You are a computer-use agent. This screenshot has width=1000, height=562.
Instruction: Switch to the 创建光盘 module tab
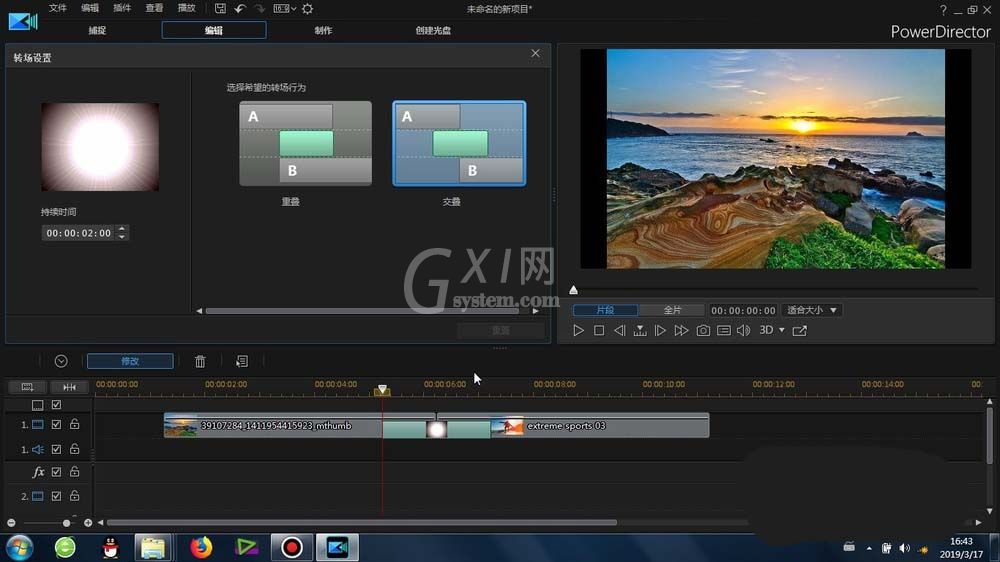click(x=433, y=30)
